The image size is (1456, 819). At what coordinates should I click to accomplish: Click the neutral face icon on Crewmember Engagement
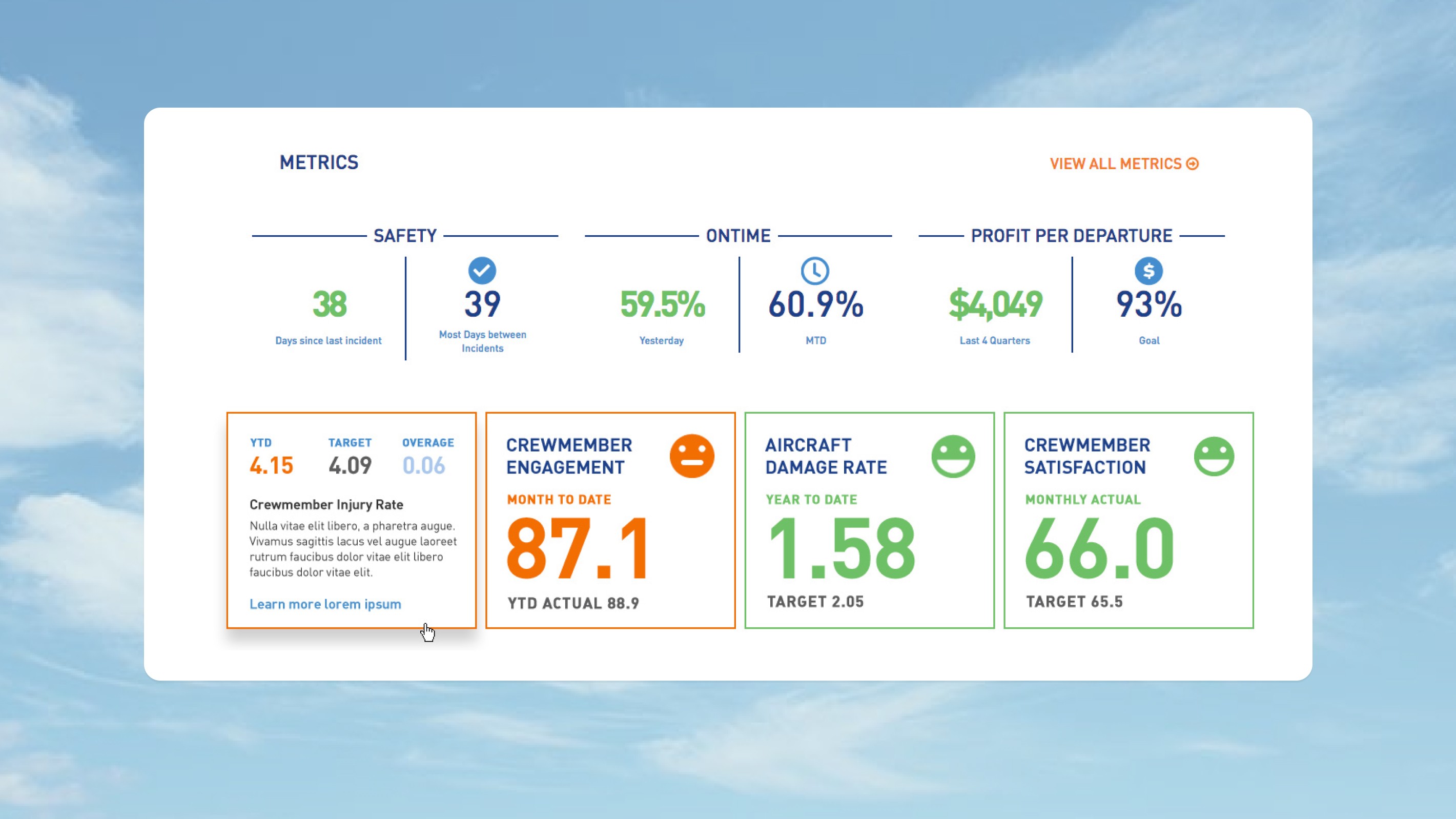tap(692, 456)
